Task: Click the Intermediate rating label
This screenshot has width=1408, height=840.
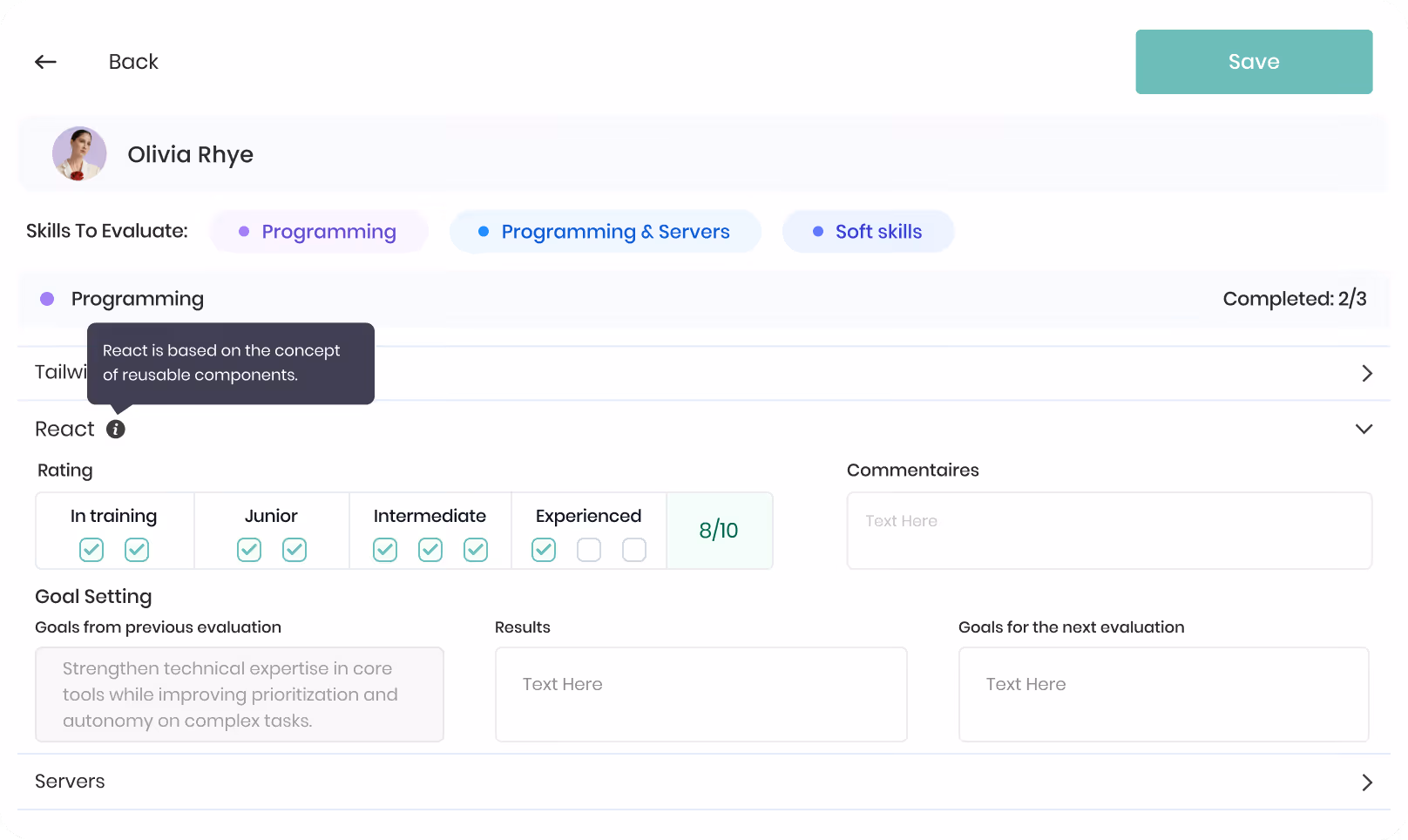Action: pyautogui.click(x=430, y=516)
